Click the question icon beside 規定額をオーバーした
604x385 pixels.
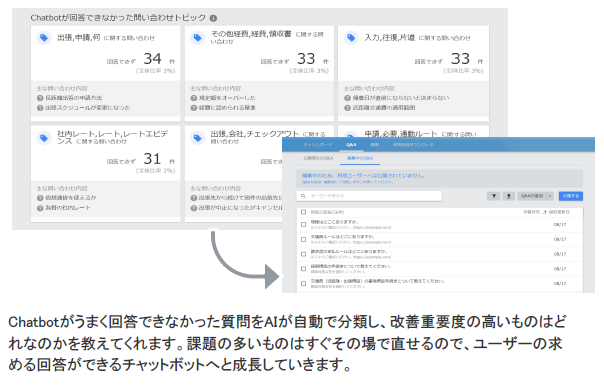193,98
